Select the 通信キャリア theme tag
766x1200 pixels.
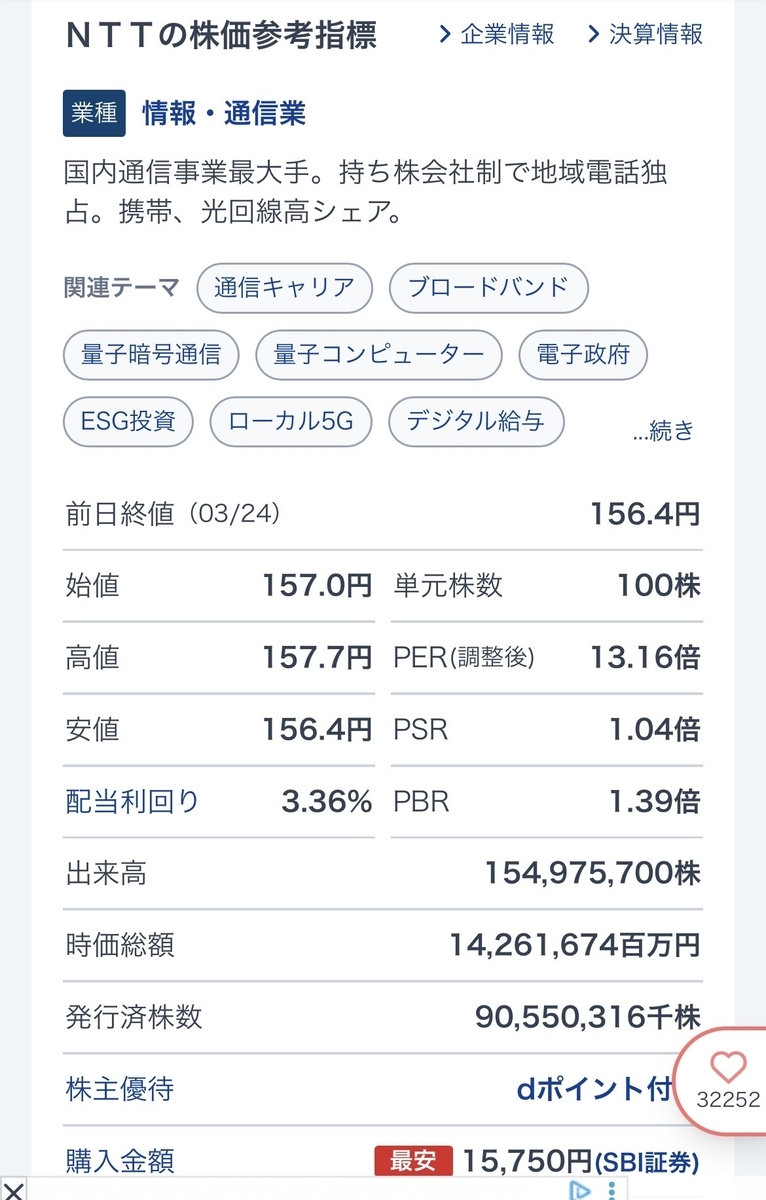click(285, 288)
